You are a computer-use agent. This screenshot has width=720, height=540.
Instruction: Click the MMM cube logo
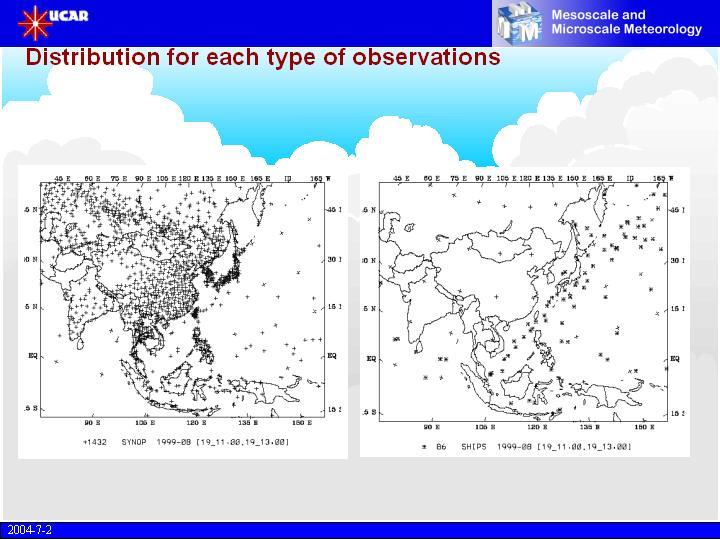point(519,23)
